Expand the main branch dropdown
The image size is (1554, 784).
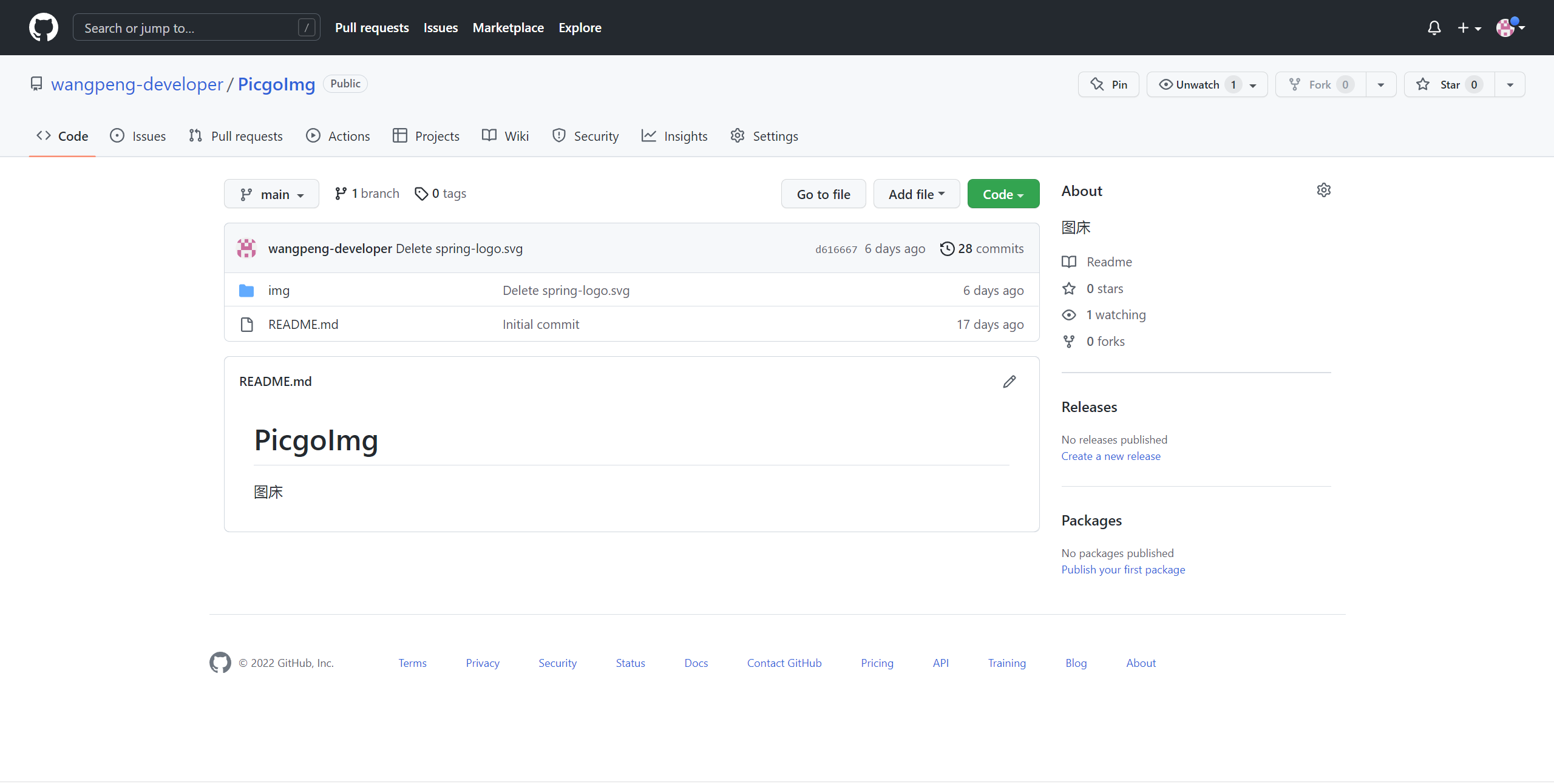pyautogui.click(x=271, y=194)
